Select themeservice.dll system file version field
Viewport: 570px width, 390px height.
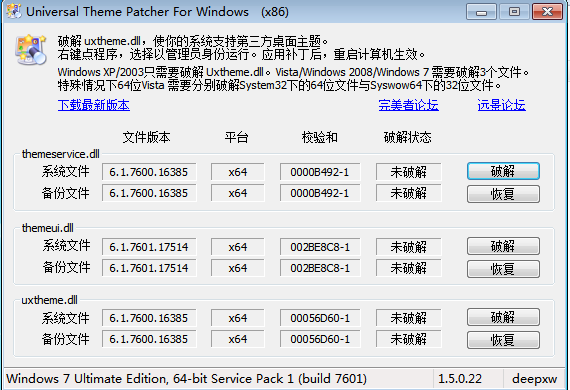coord(149,172)
